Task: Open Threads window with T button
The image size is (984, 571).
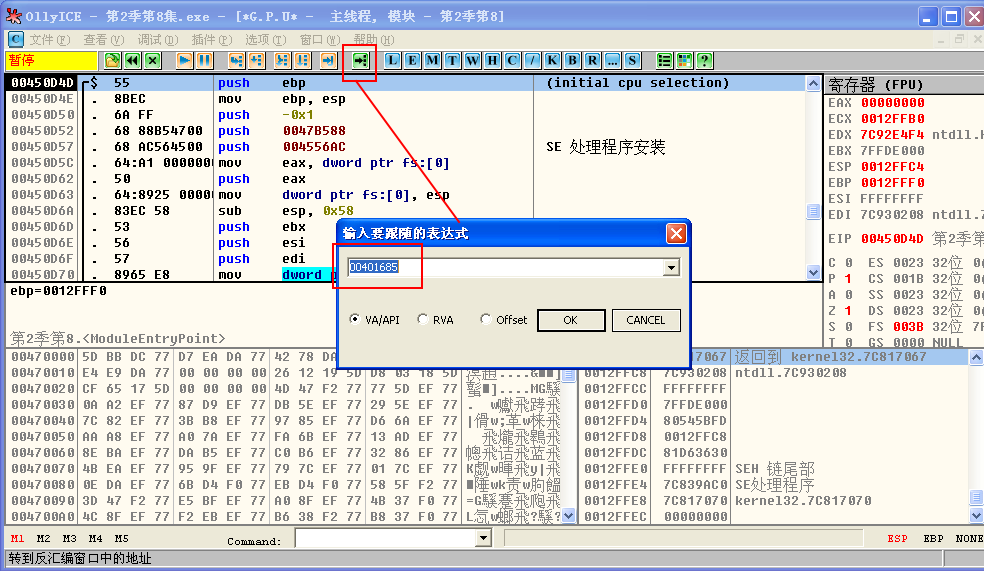Action: coord(452,61)
